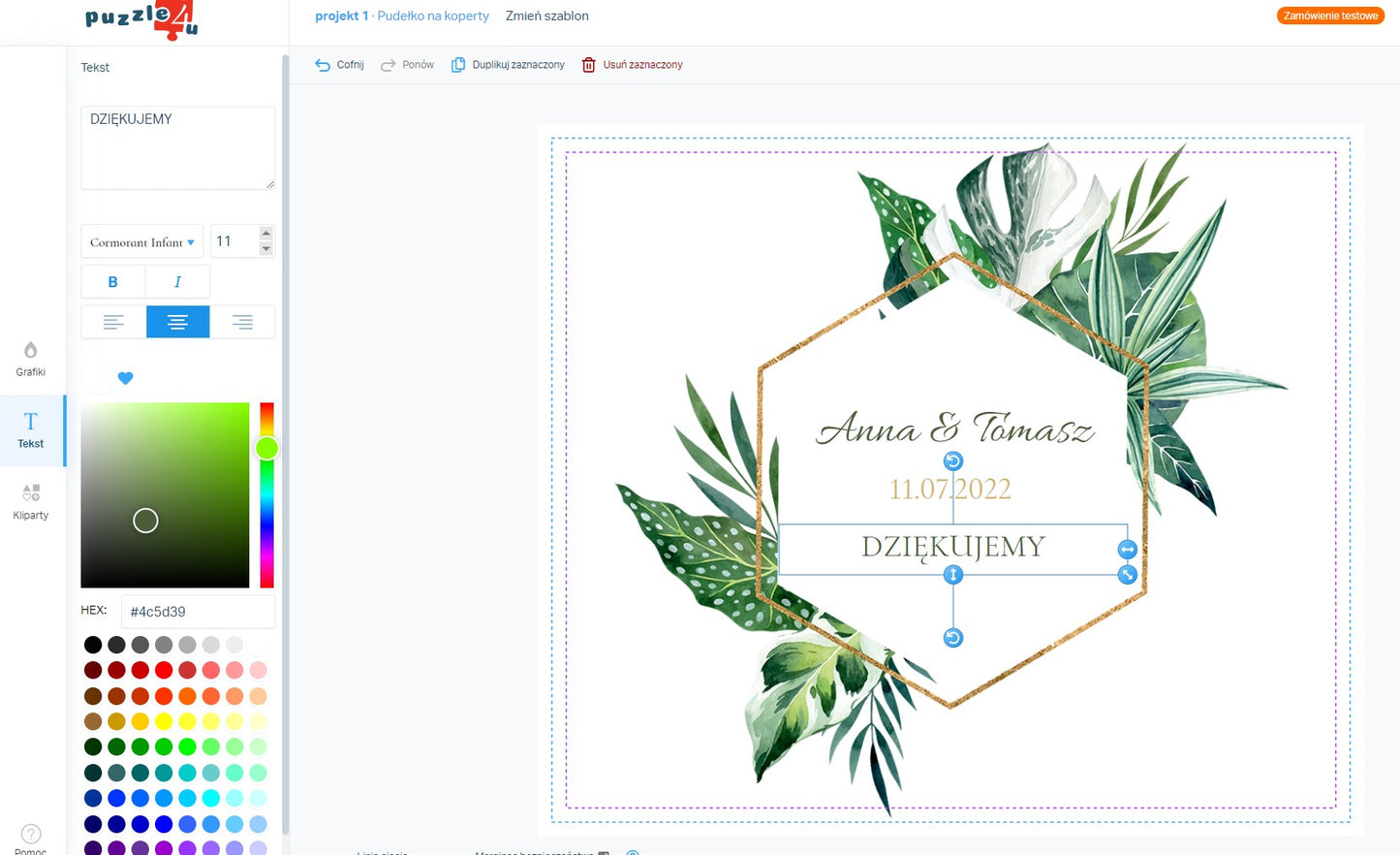The image size is (1400, 855).
Task: Click the Ponów redo icon
Action: (x=389, y=65)
